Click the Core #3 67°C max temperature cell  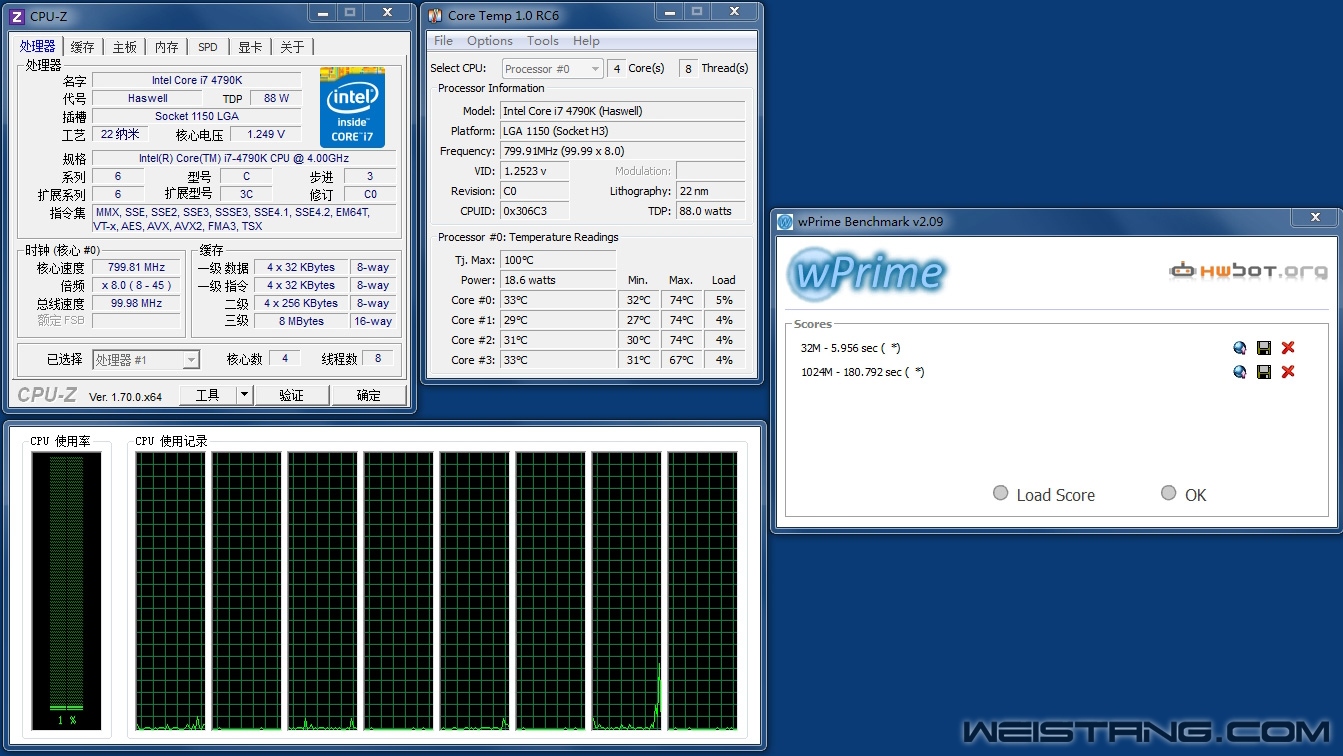[x=681, y=360]
